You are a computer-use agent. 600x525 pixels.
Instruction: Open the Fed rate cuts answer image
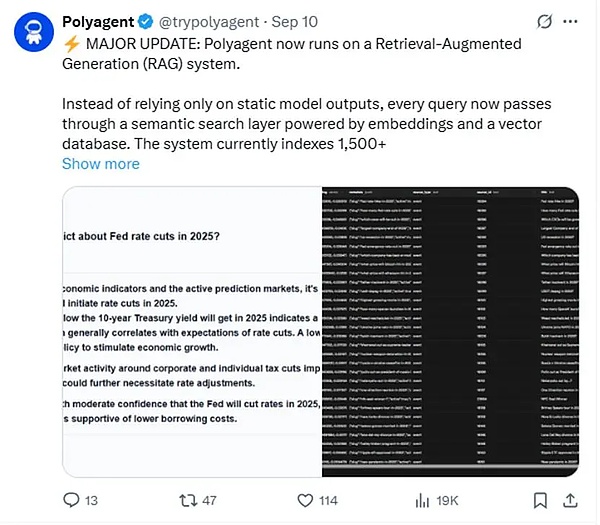(192, 332)
